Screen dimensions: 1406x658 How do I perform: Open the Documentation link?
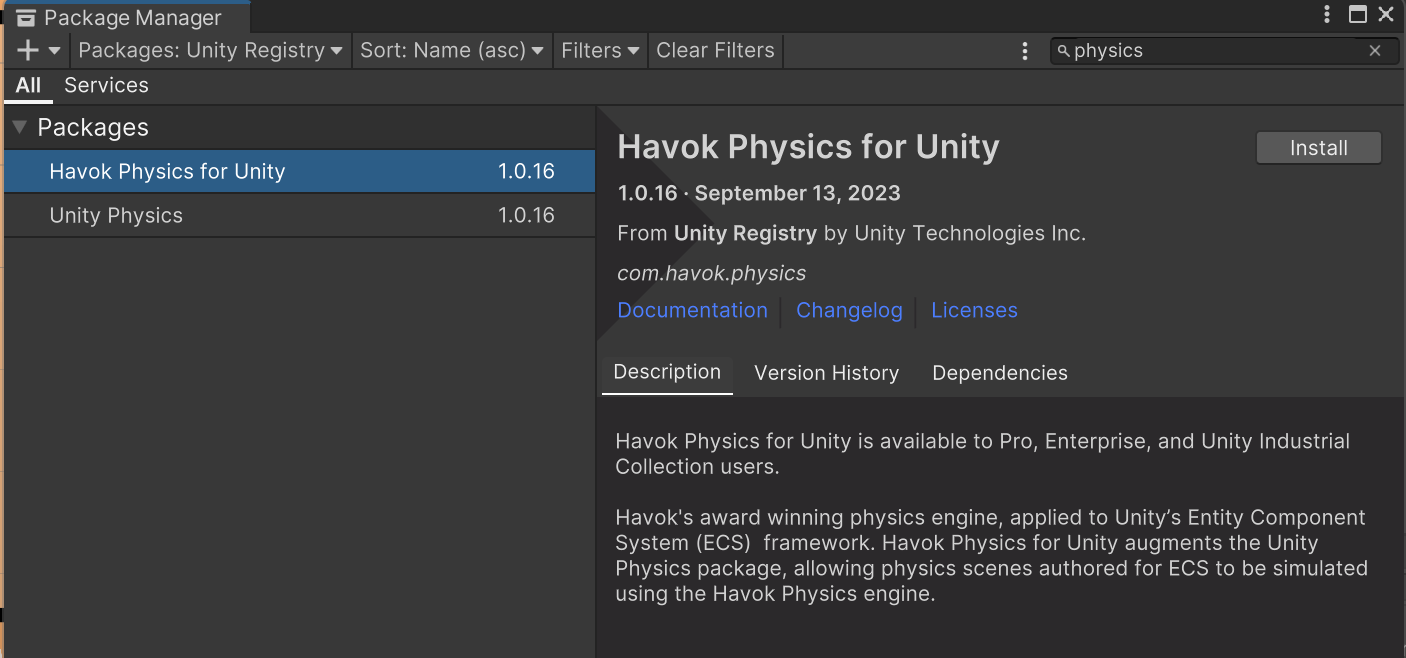point(692,310)
